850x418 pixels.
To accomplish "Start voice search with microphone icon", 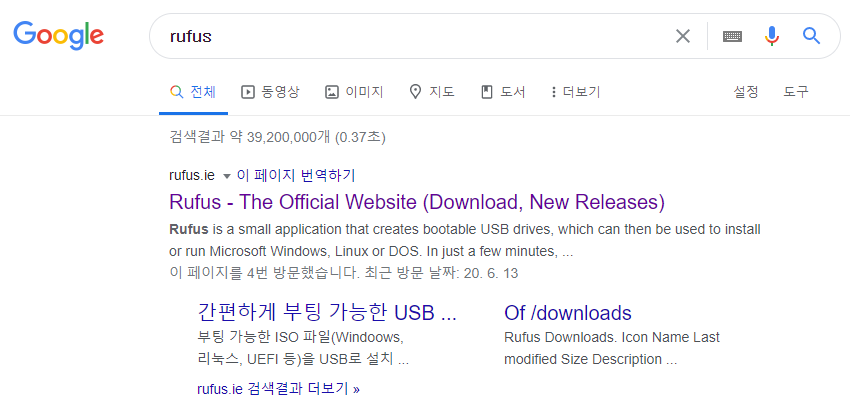I will coord(772,36).
